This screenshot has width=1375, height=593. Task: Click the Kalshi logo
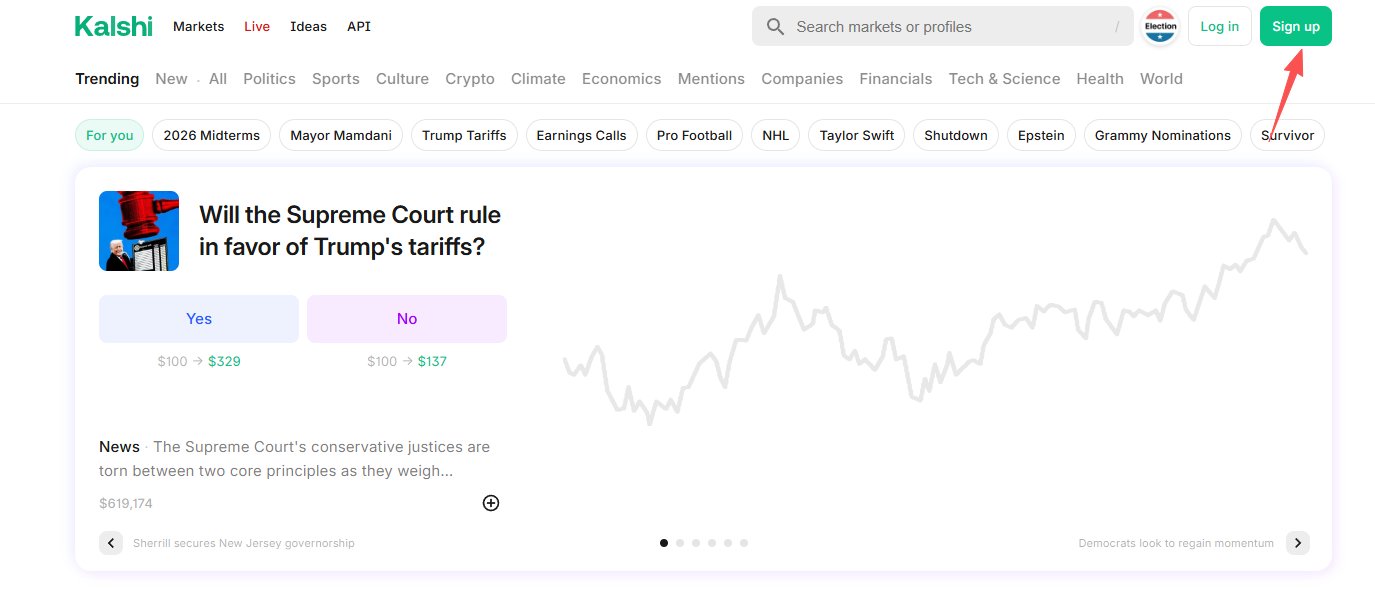tap(114, 27)
